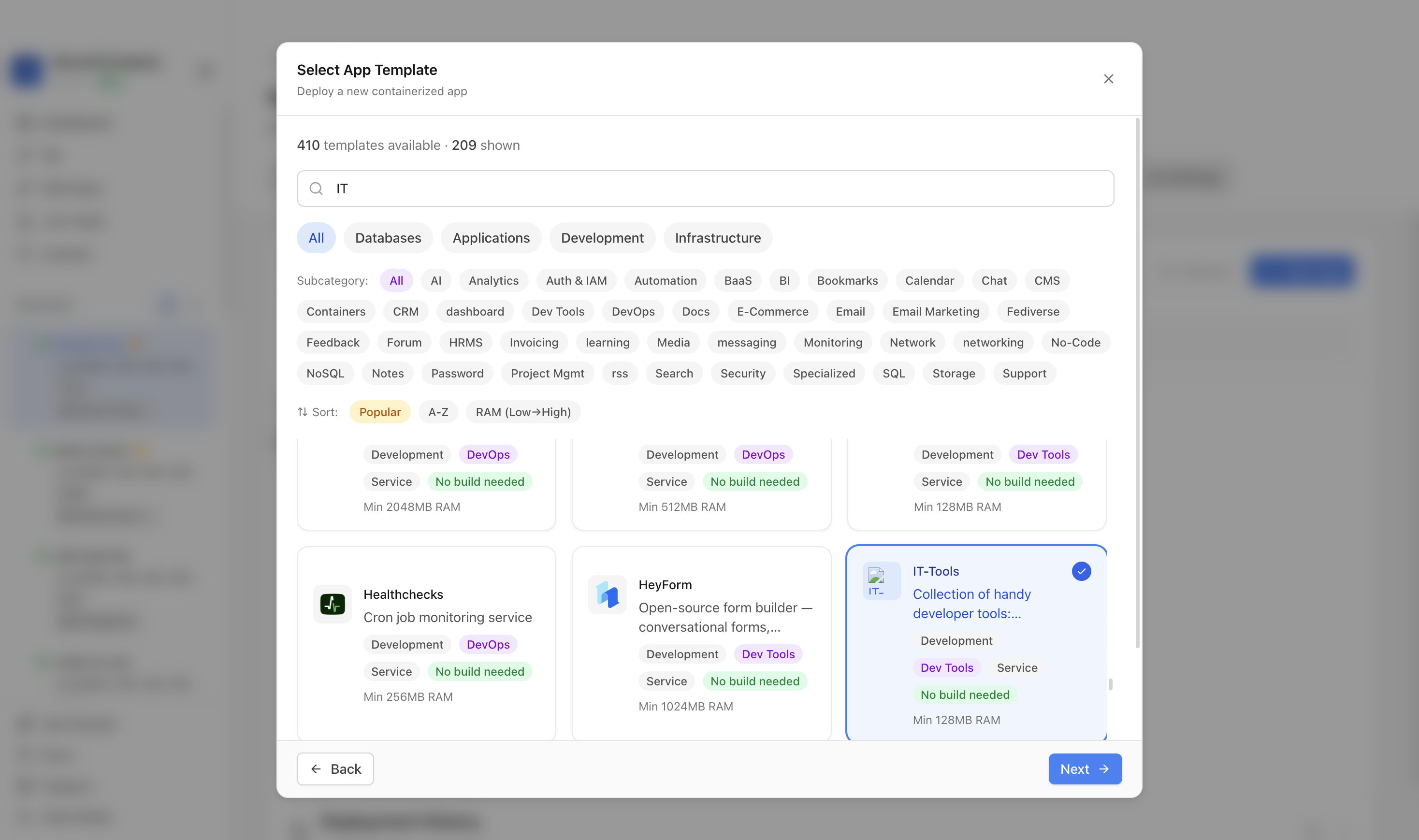The width and height of the screenshot is (1419, 840).
Task: Filter by Notes subcategory
Action: [x=388, y=374]
